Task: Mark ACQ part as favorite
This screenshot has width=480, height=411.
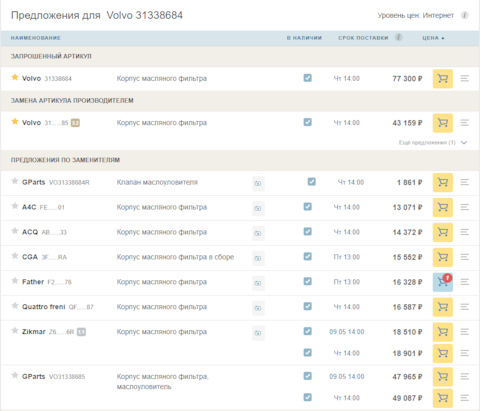Action: tap(15, 231)
